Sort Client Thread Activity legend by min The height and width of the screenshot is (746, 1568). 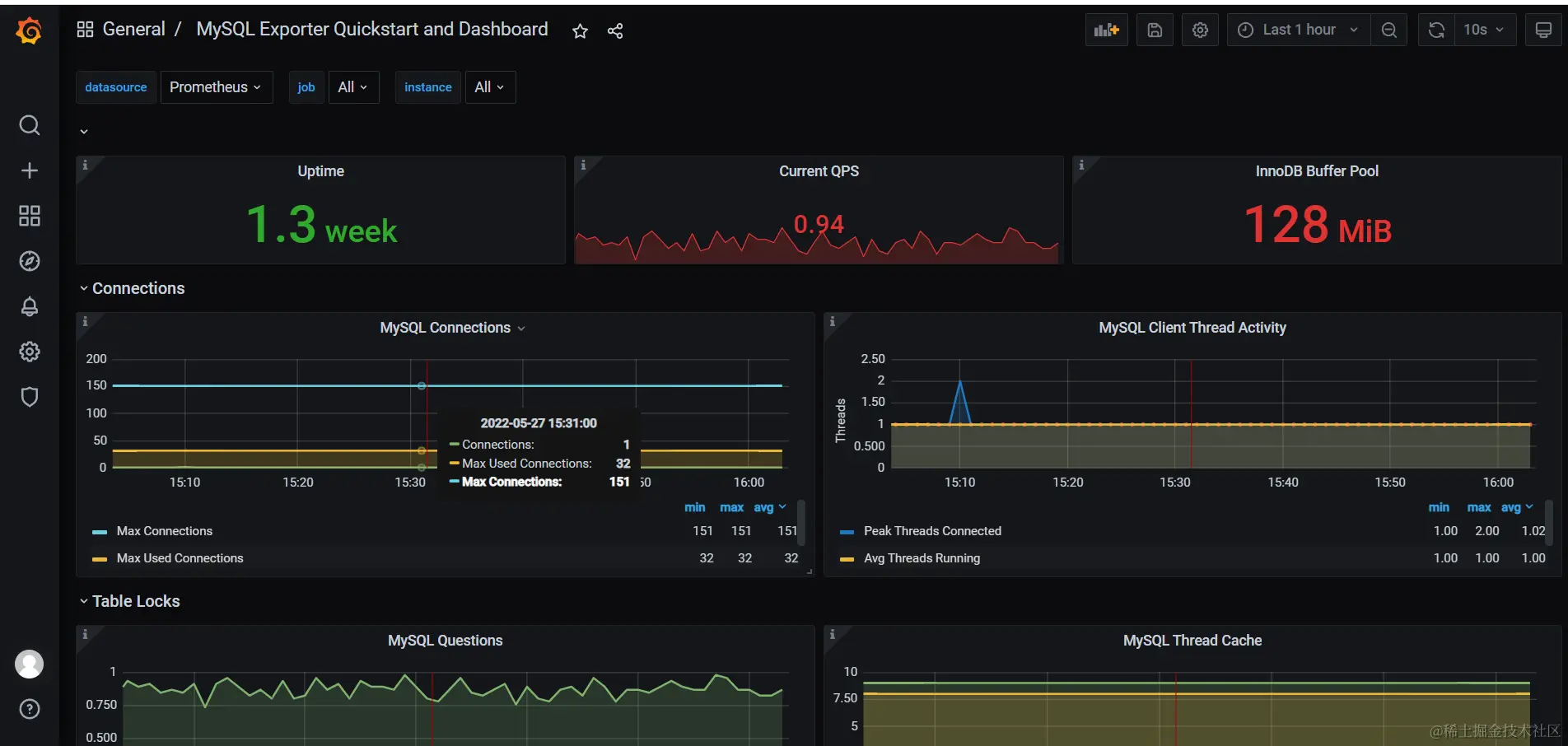coord(1439,507)
